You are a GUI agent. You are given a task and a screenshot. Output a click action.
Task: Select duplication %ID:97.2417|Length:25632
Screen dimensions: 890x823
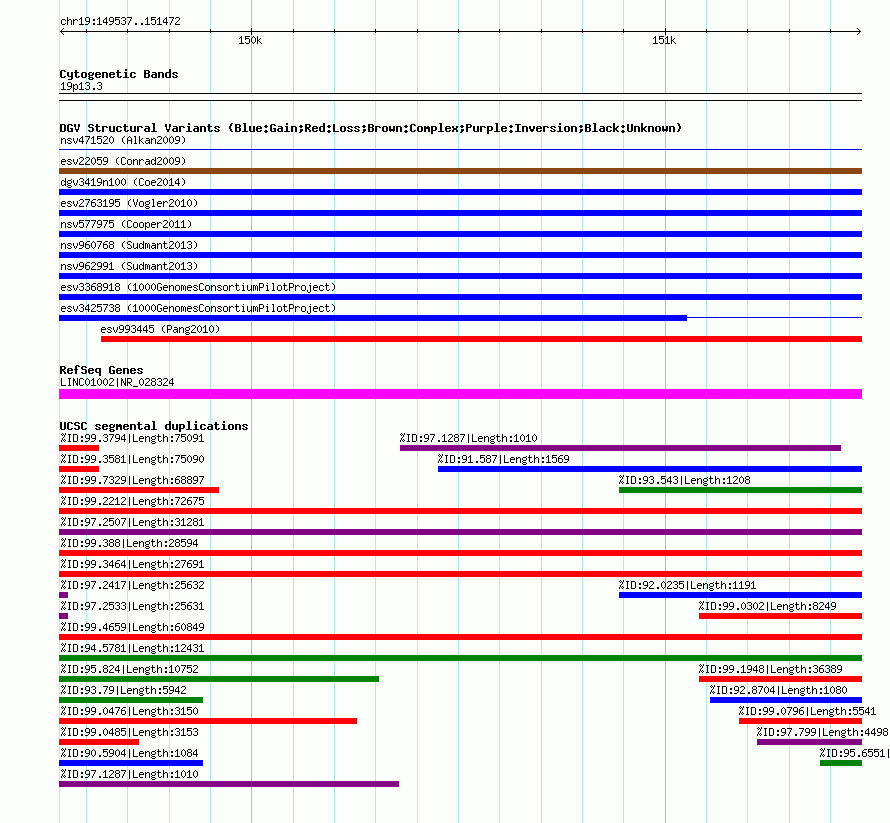tap(132, 585)
